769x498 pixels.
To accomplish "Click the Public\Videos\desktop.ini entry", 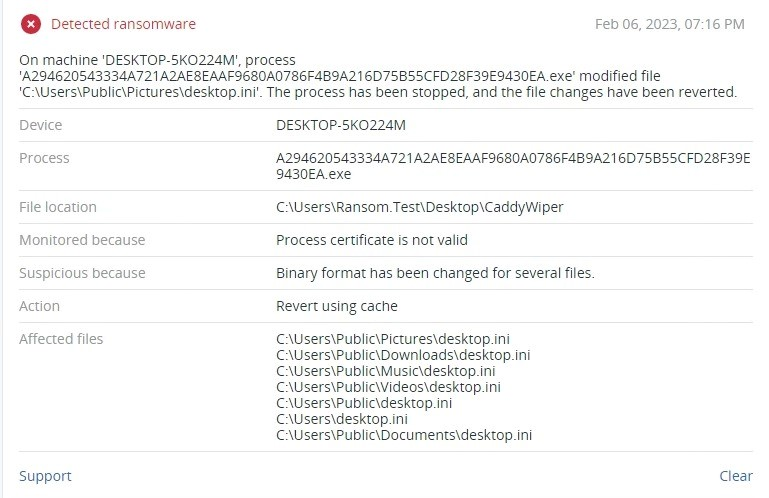I will click(388, 387).
